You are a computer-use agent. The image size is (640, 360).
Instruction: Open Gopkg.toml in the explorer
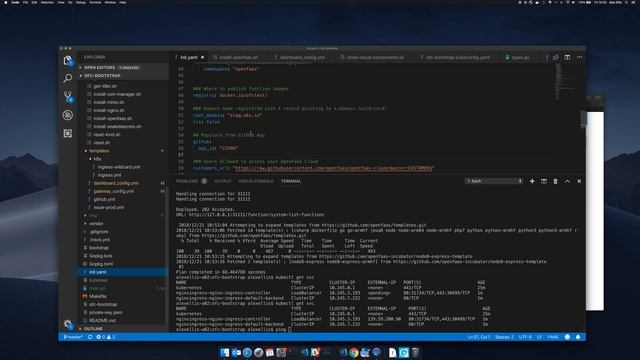click(101, 264)
